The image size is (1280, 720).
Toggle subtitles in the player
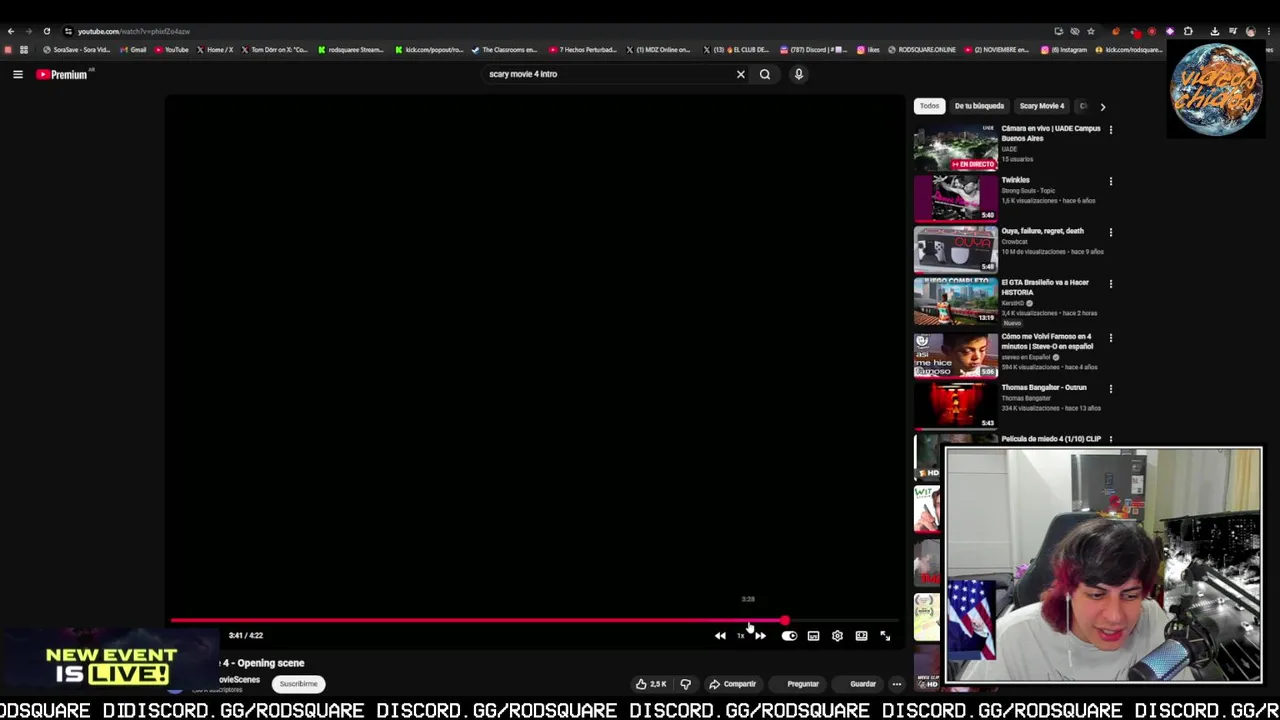pyautogui.click(x=813, y=636)
